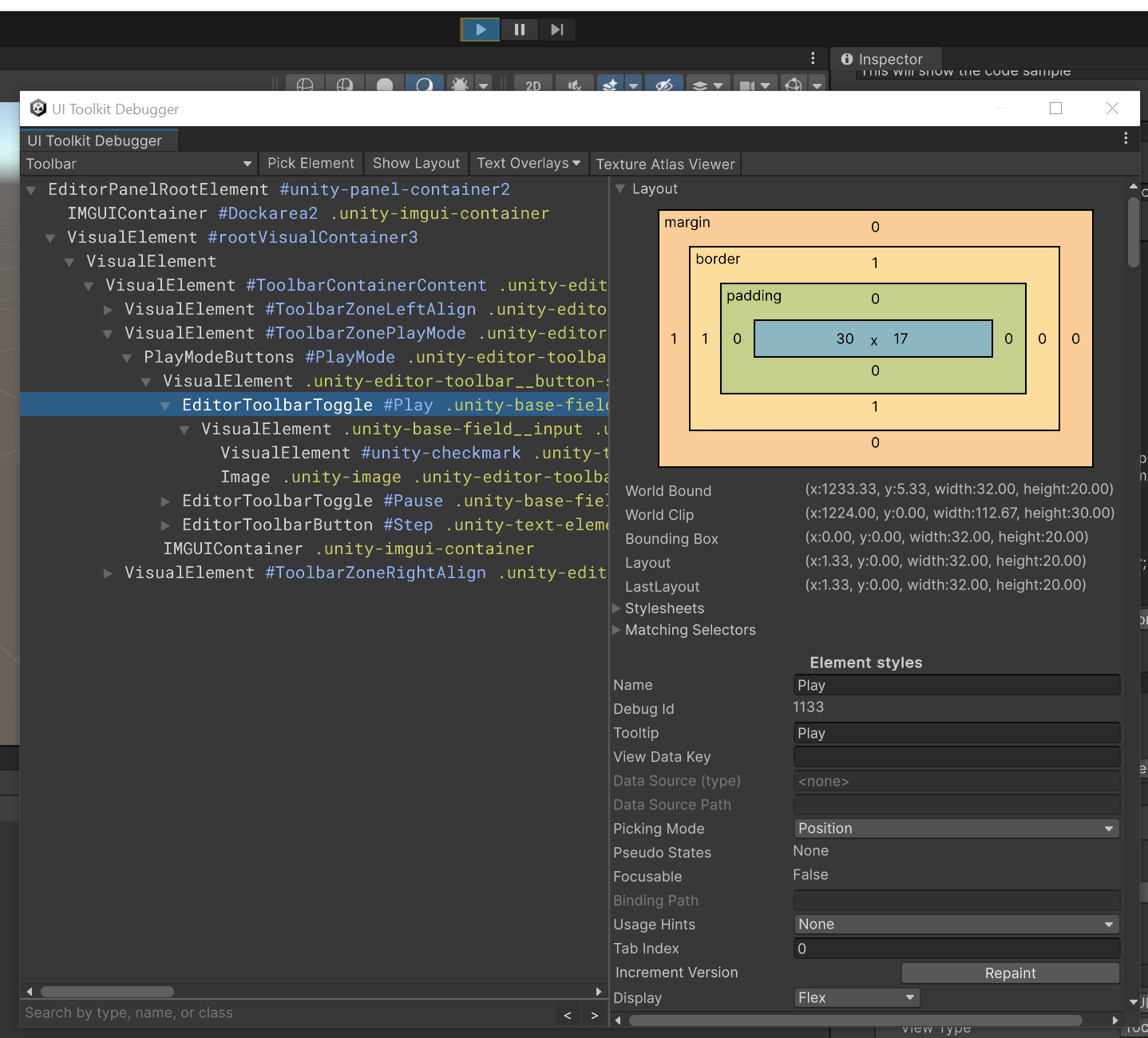Expand the Matching Selectors section
Image resolution: width=1148 pixels, height=1038 pixels.
[616, 630]
